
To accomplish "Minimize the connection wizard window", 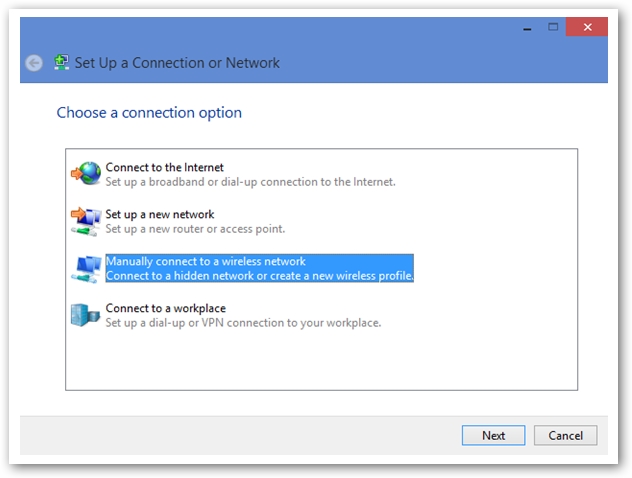I will click(527, 27).
